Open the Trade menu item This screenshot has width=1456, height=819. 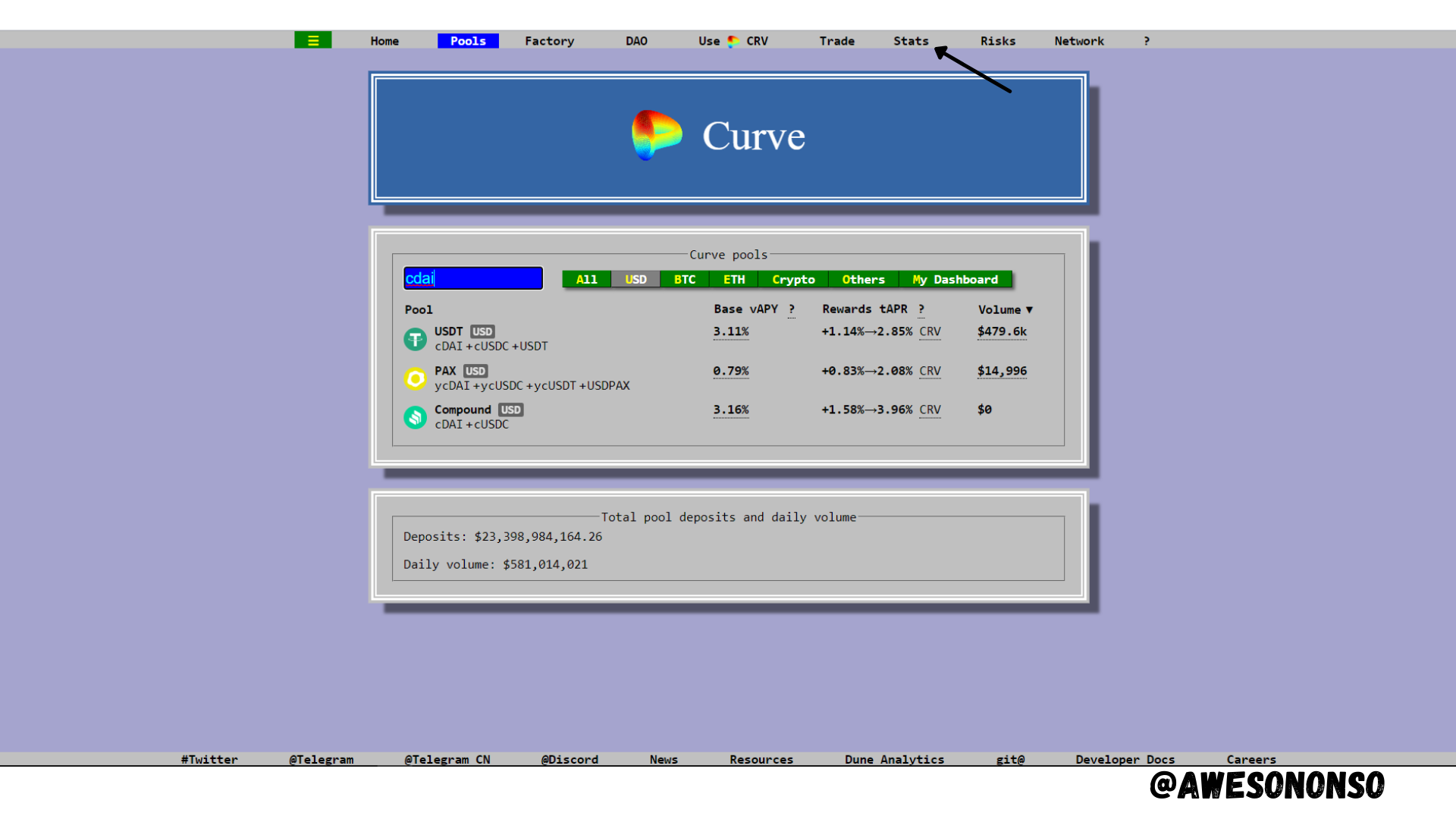pyautogui.click(x=836, y=41)
